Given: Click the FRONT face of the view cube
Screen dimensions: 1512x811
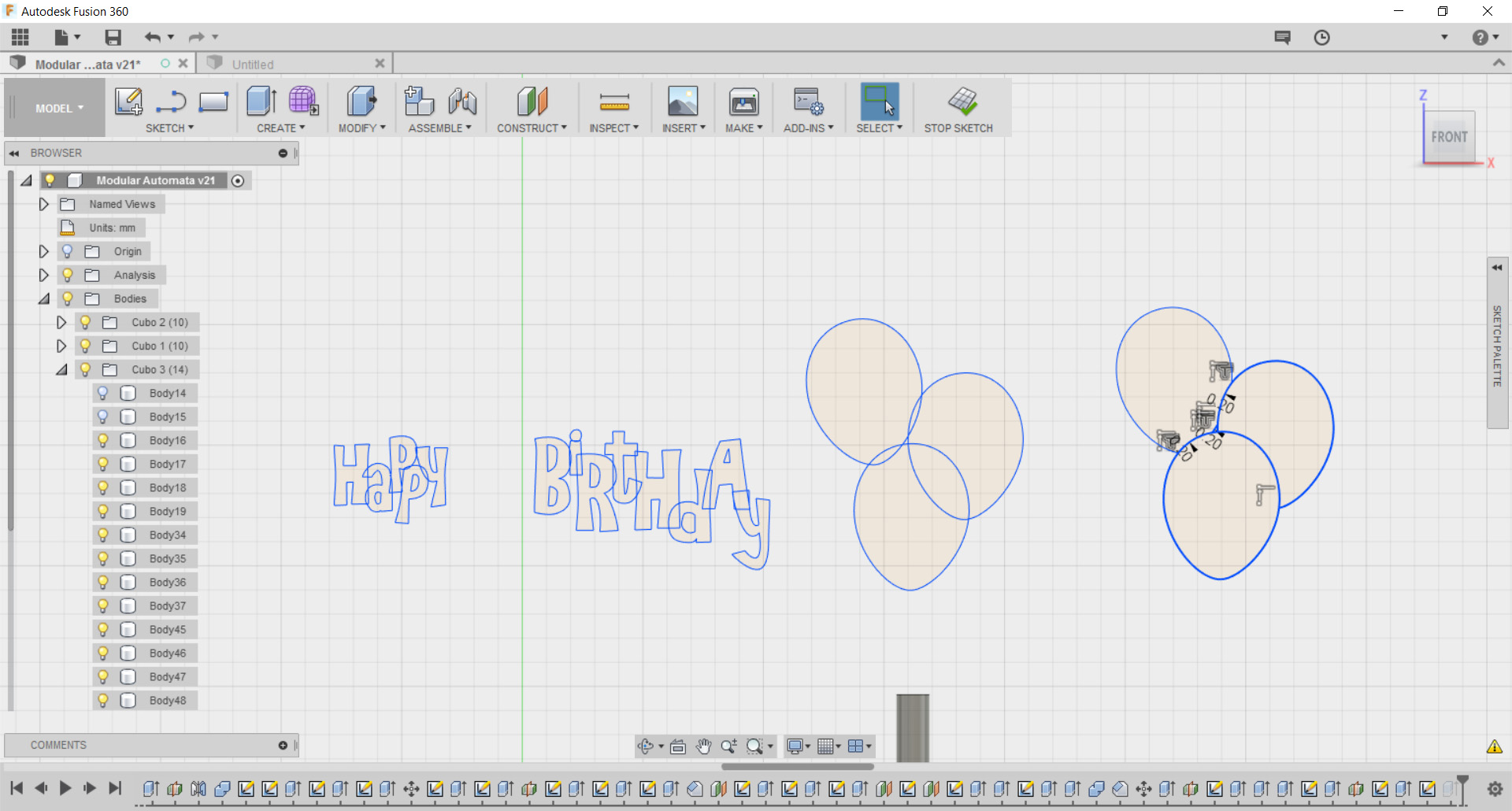Looking at the screenshot, I should [1449, 137].
